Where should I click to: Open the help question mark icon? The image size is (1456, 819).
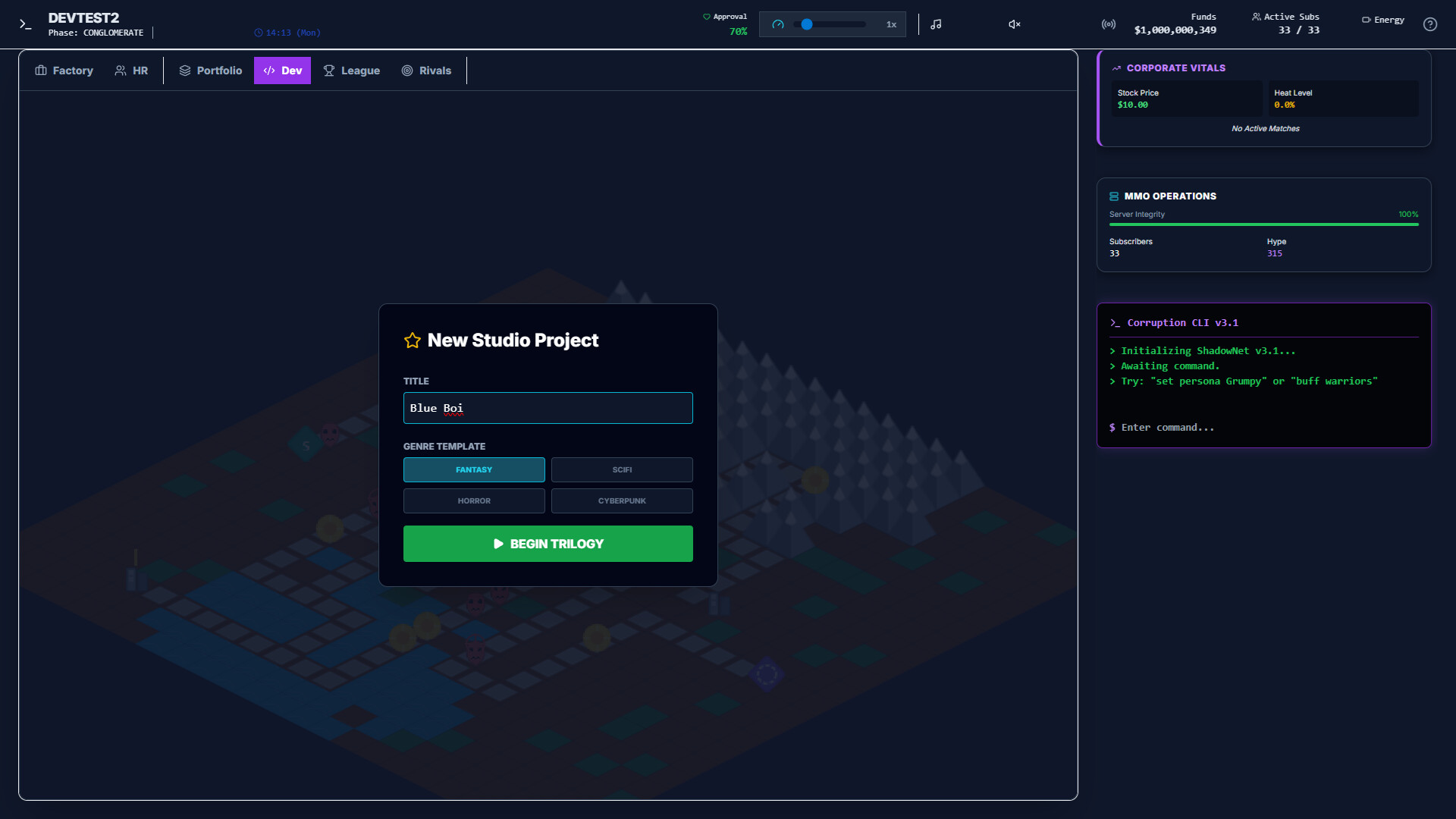[1430, 24]
